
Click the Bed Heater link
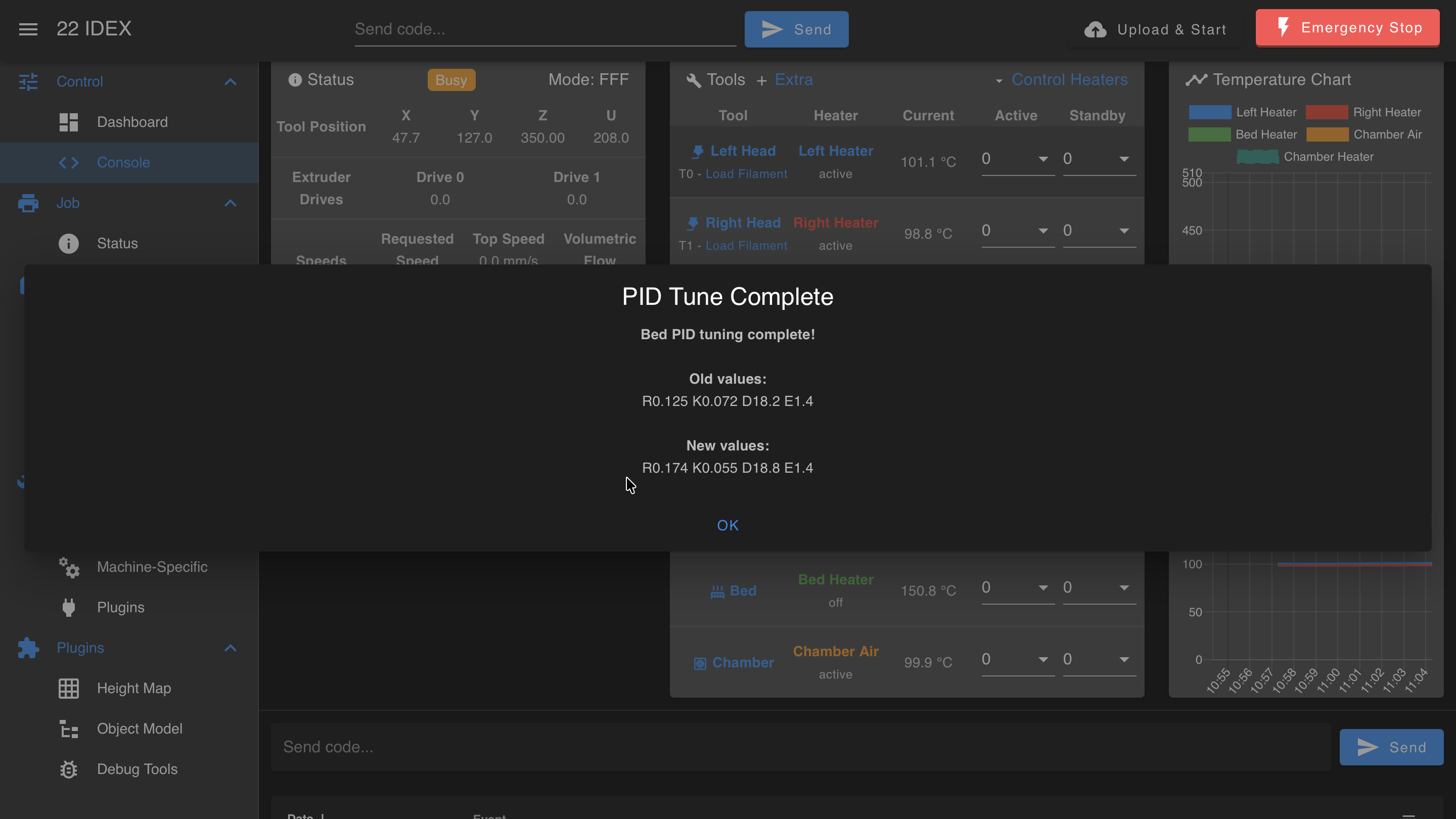[x=835, y=580]
